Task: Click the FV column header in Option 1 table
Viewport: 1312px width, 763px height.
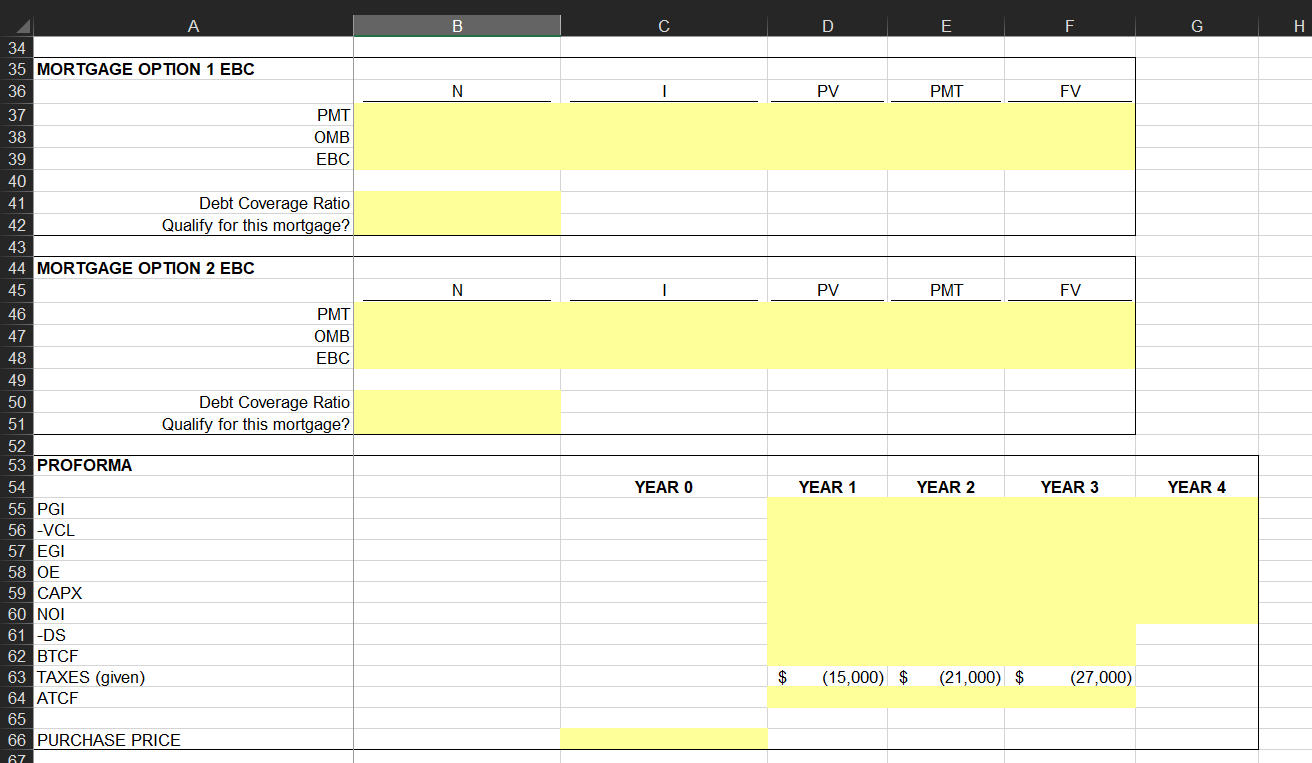Action: pos(1069,91)
